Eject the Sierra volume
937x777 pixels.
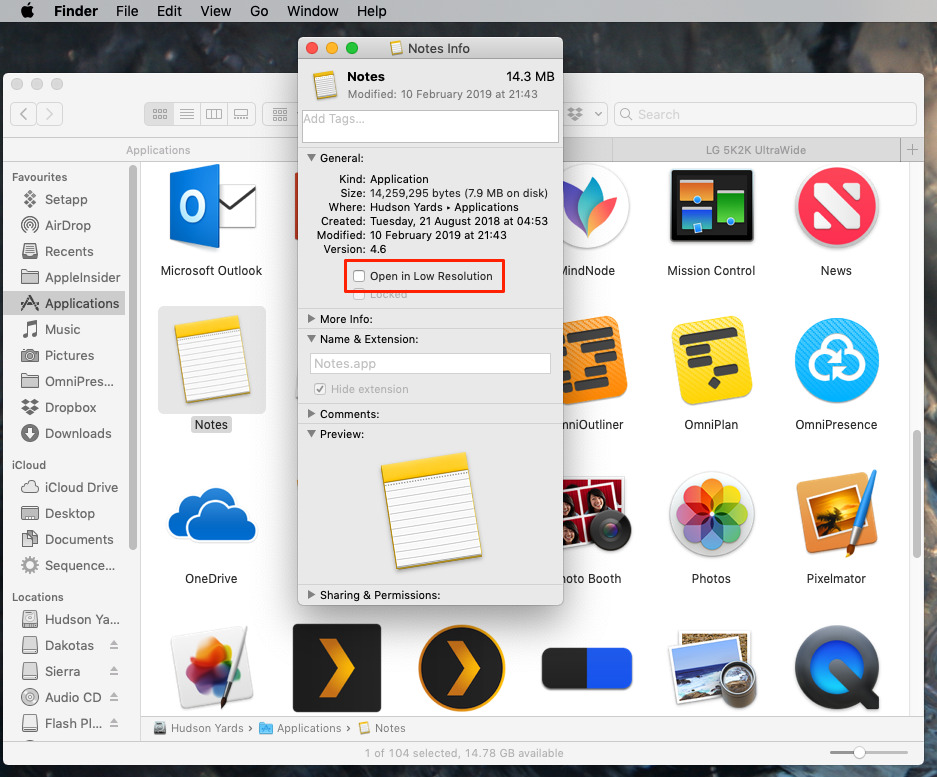point(114,671)
